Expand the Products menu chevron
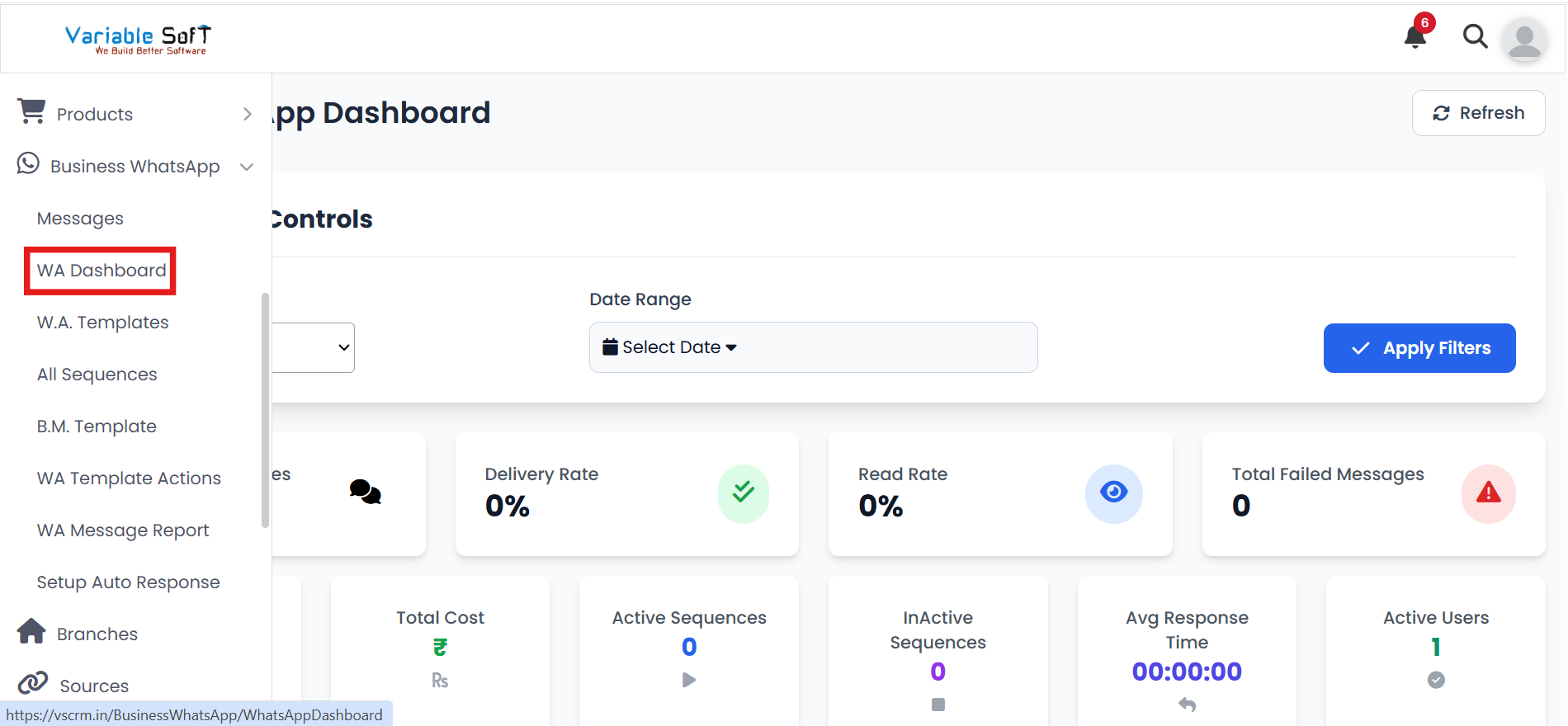 pyautogui.click(x=247, y=115)
